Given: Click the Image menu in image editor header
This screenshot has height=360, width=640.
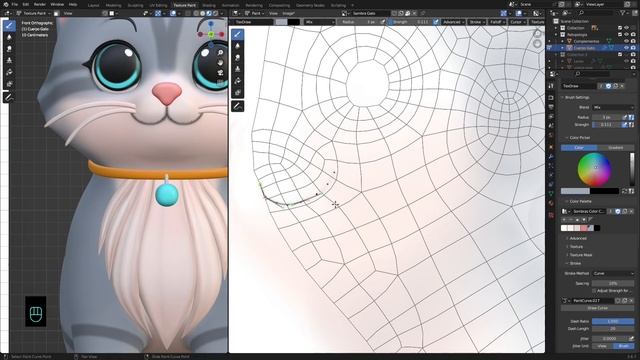Looking at the screenshot, I should tap(288, 13).
